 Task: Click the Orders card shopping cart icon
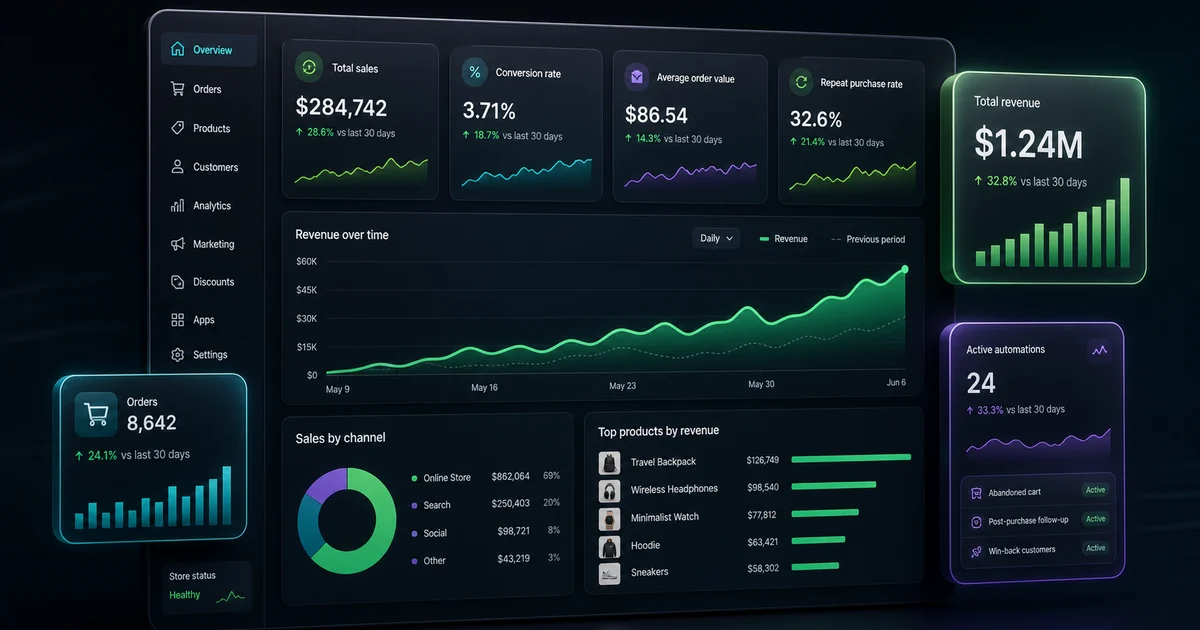point(96,413)
